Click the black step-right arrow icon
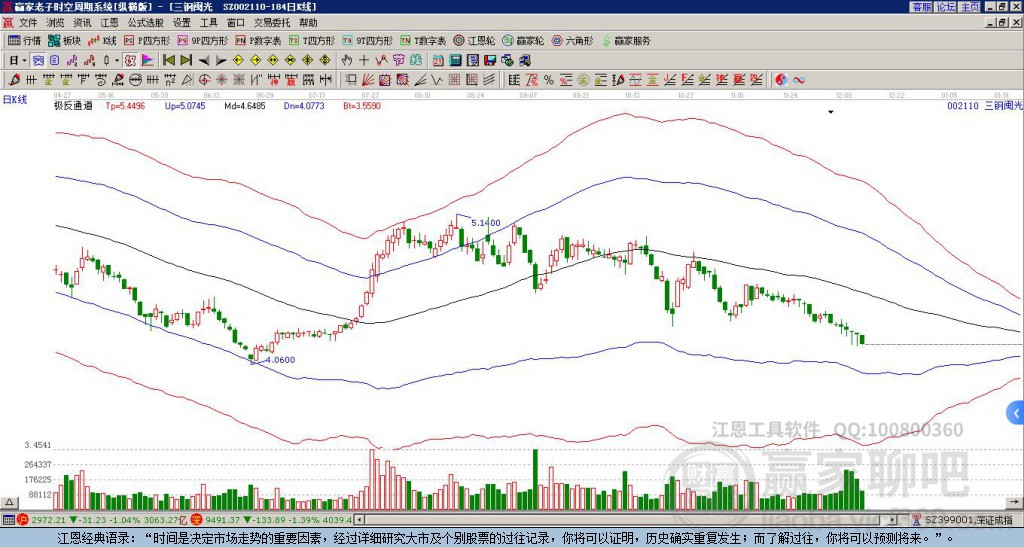The image size is (1024, 548). [x=221, y=61]
